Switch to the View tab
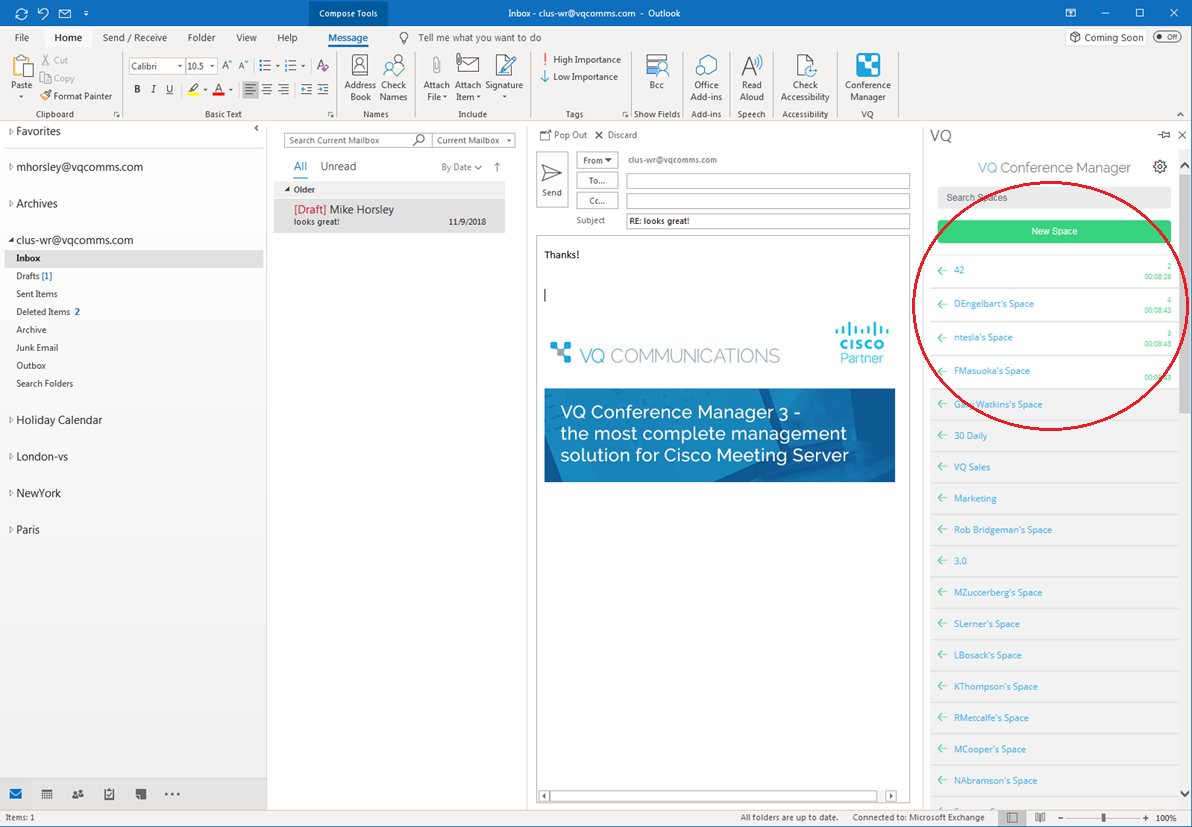 click(246, 37)
